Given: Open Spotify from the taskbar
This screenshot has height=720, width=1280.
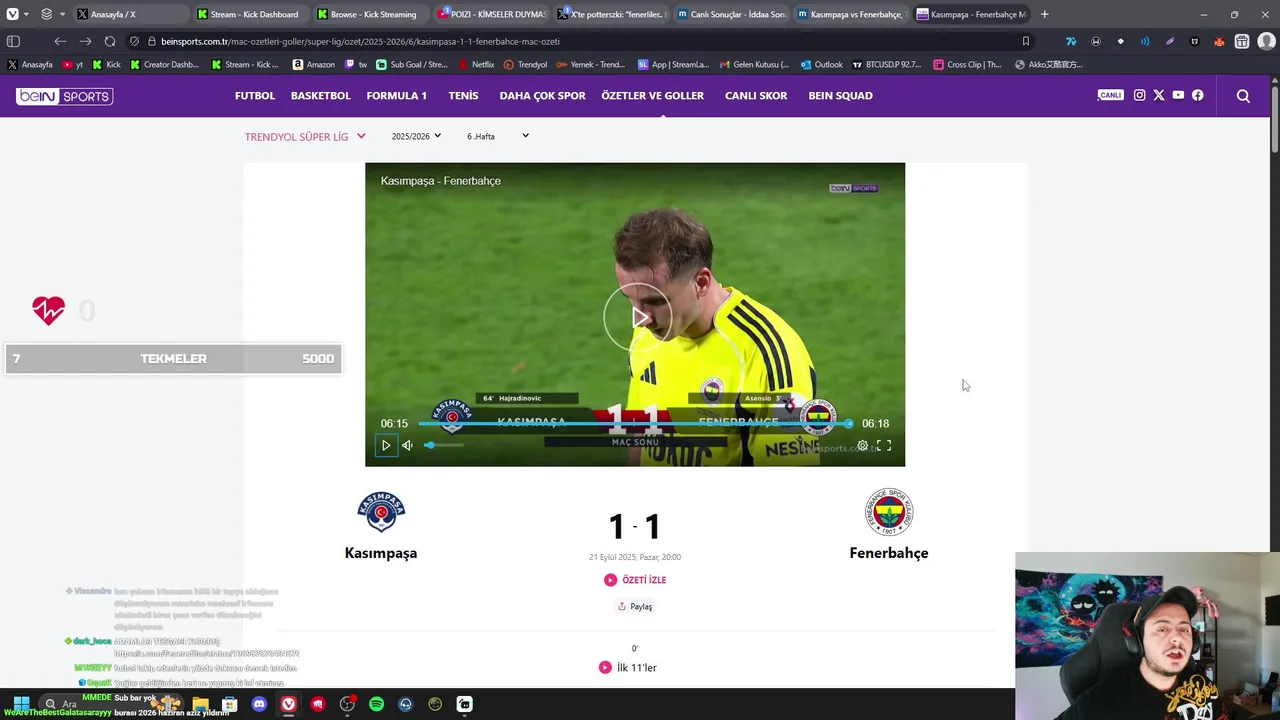Looking at the screenshot, I should 376,704.
